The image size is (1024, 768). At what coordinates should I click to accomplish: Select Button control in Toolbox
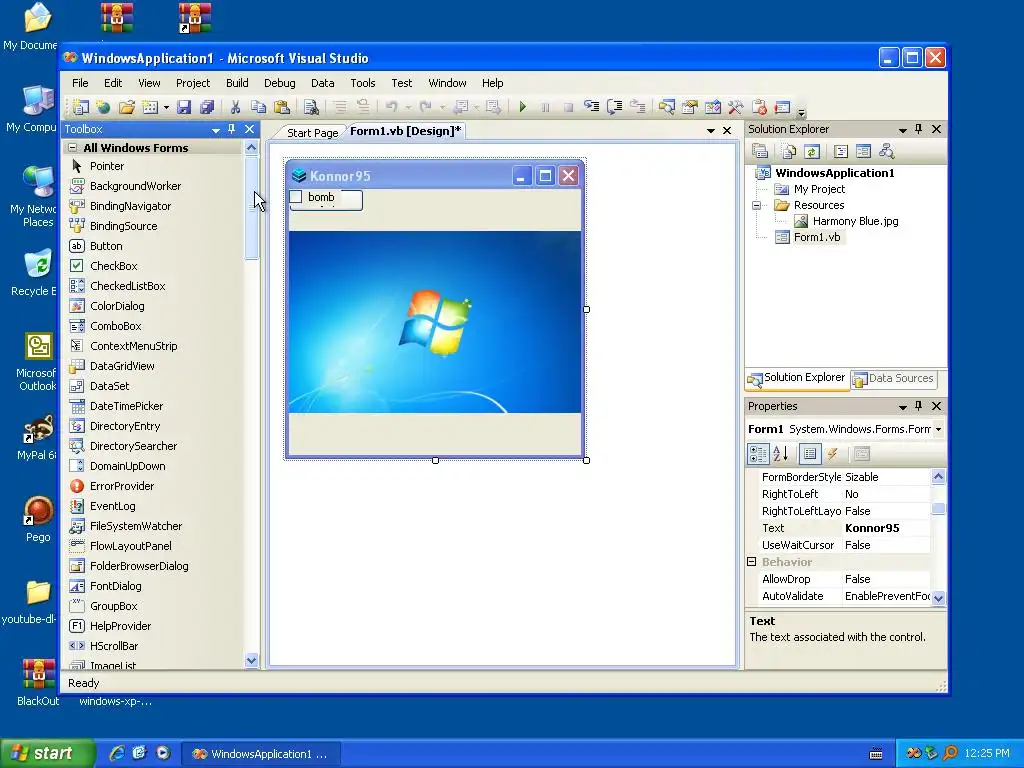coord(106,246)
